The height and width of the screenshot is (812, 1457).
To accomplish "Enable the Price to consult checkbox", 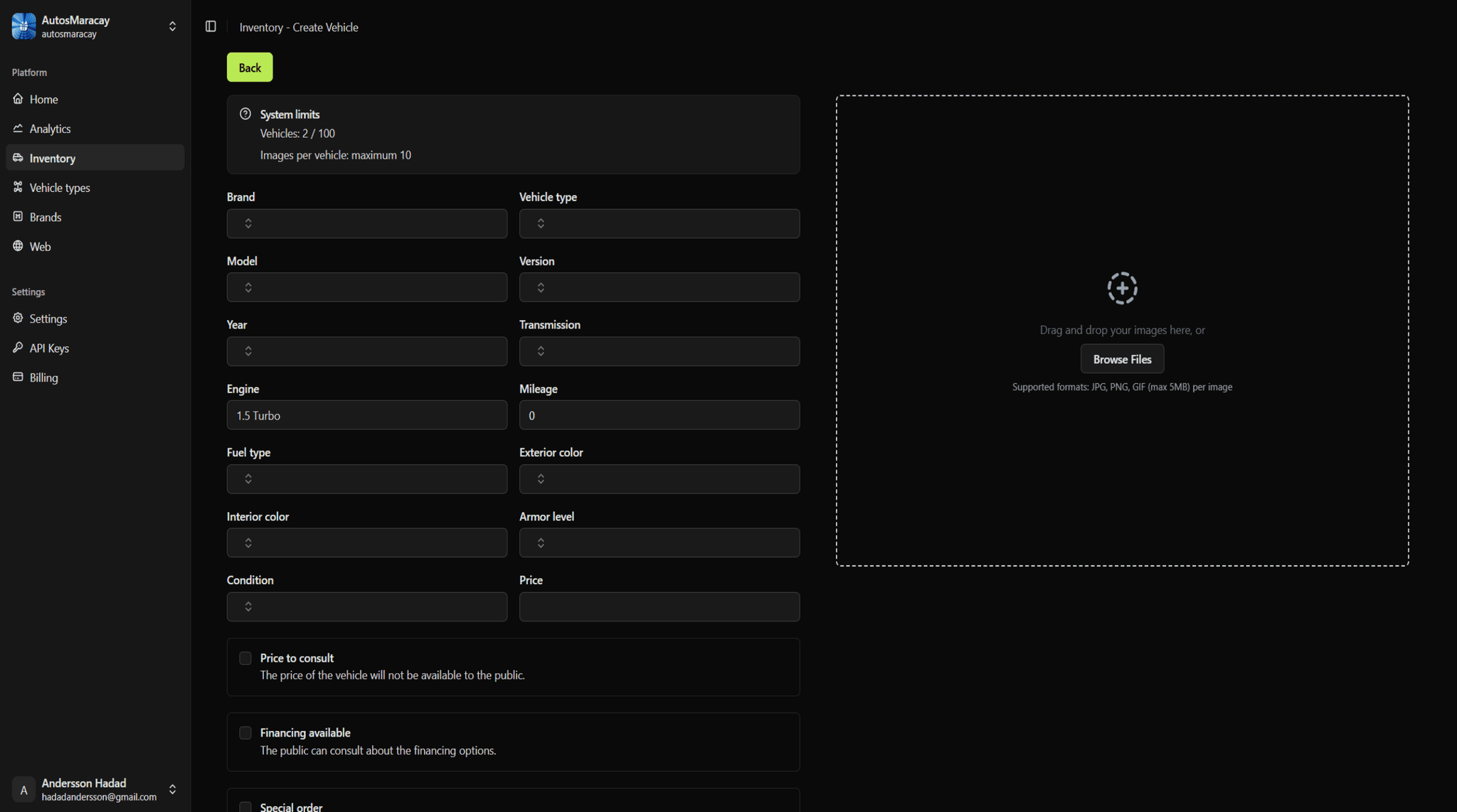I will [245, 658].
